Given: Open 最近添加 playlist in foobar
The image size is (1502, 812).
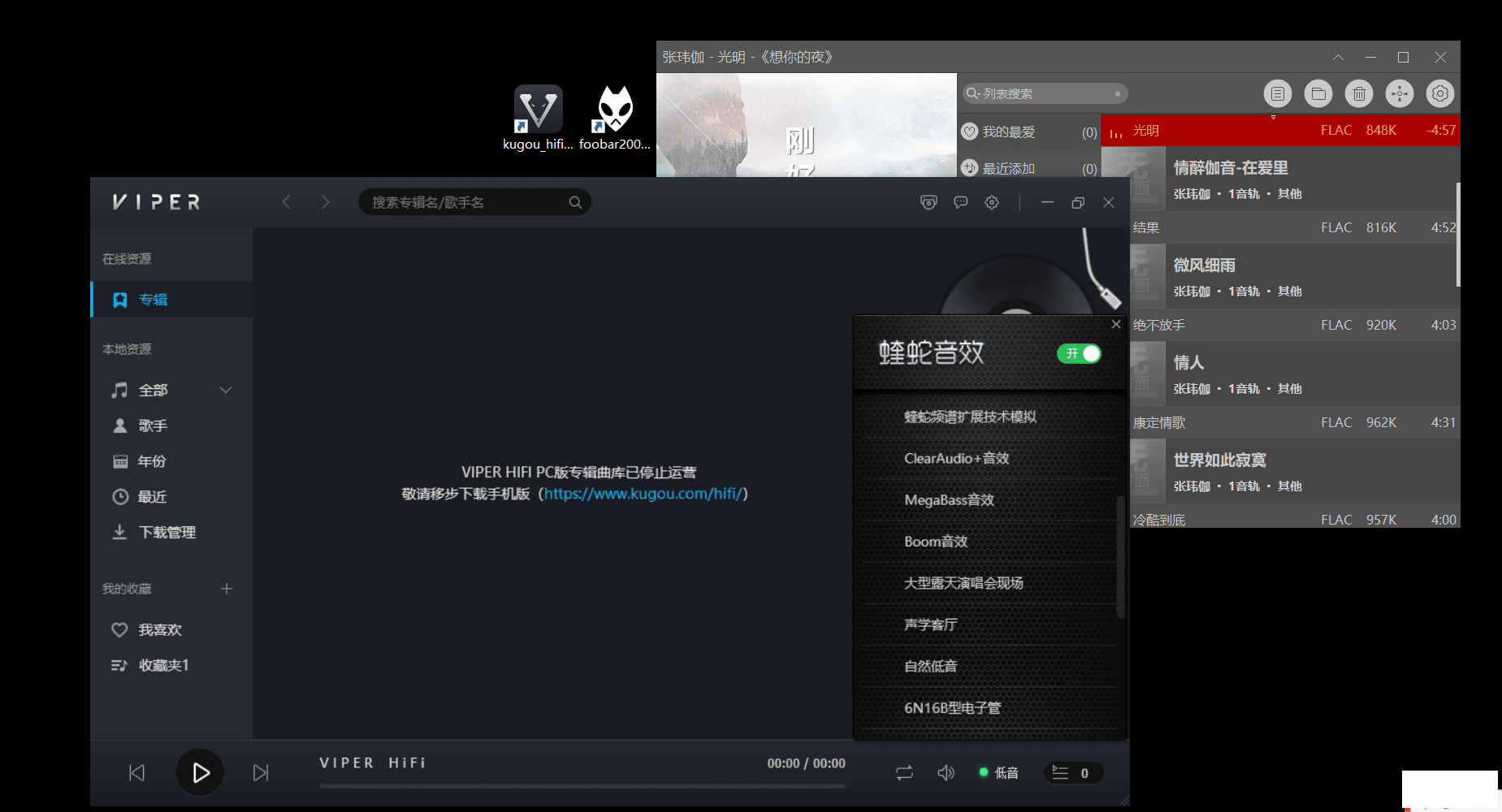Looking at the screenshot, I should tap(1029, 168).
